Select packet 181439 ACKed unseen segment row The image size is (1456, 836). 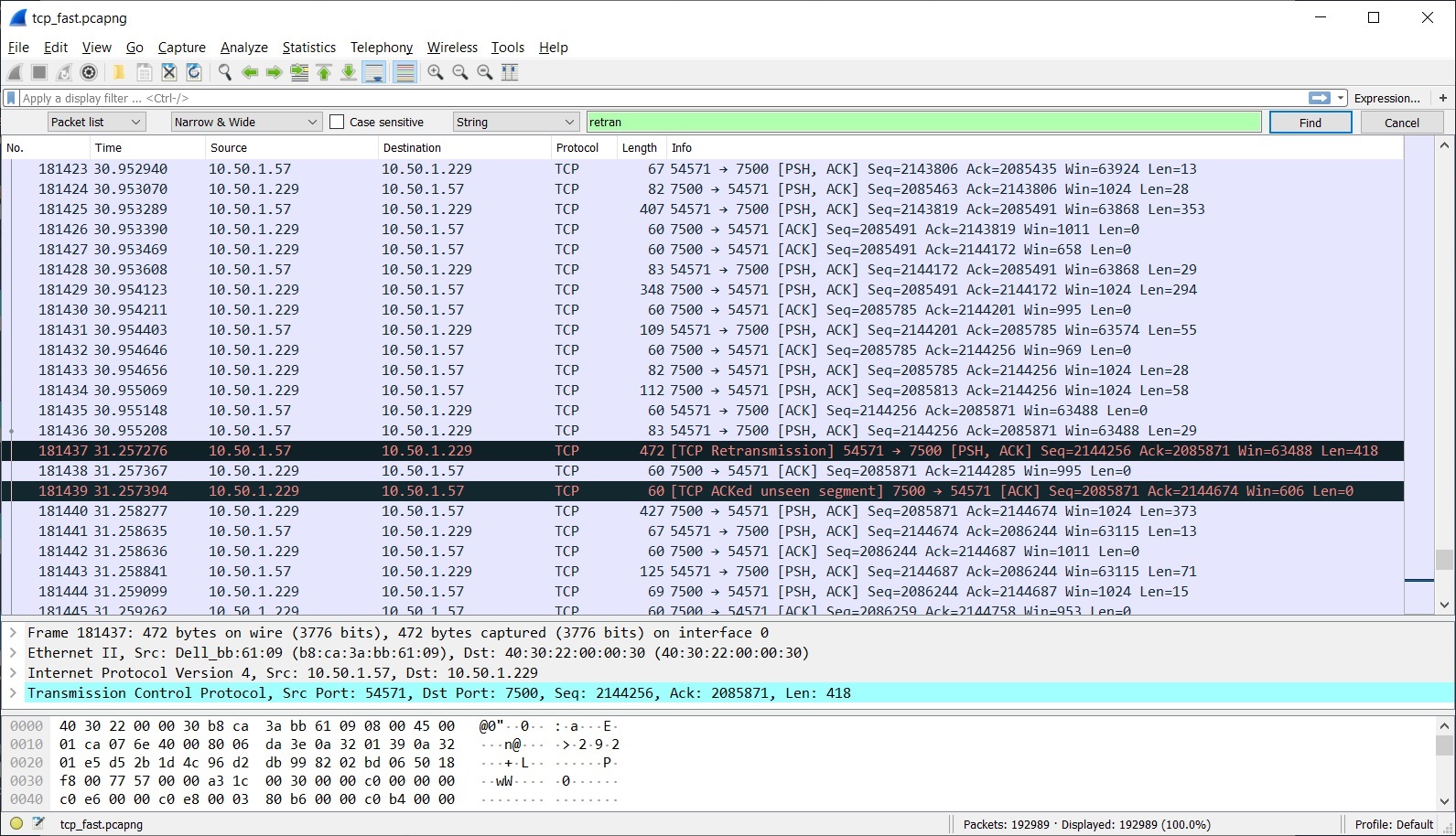(703, 491)
